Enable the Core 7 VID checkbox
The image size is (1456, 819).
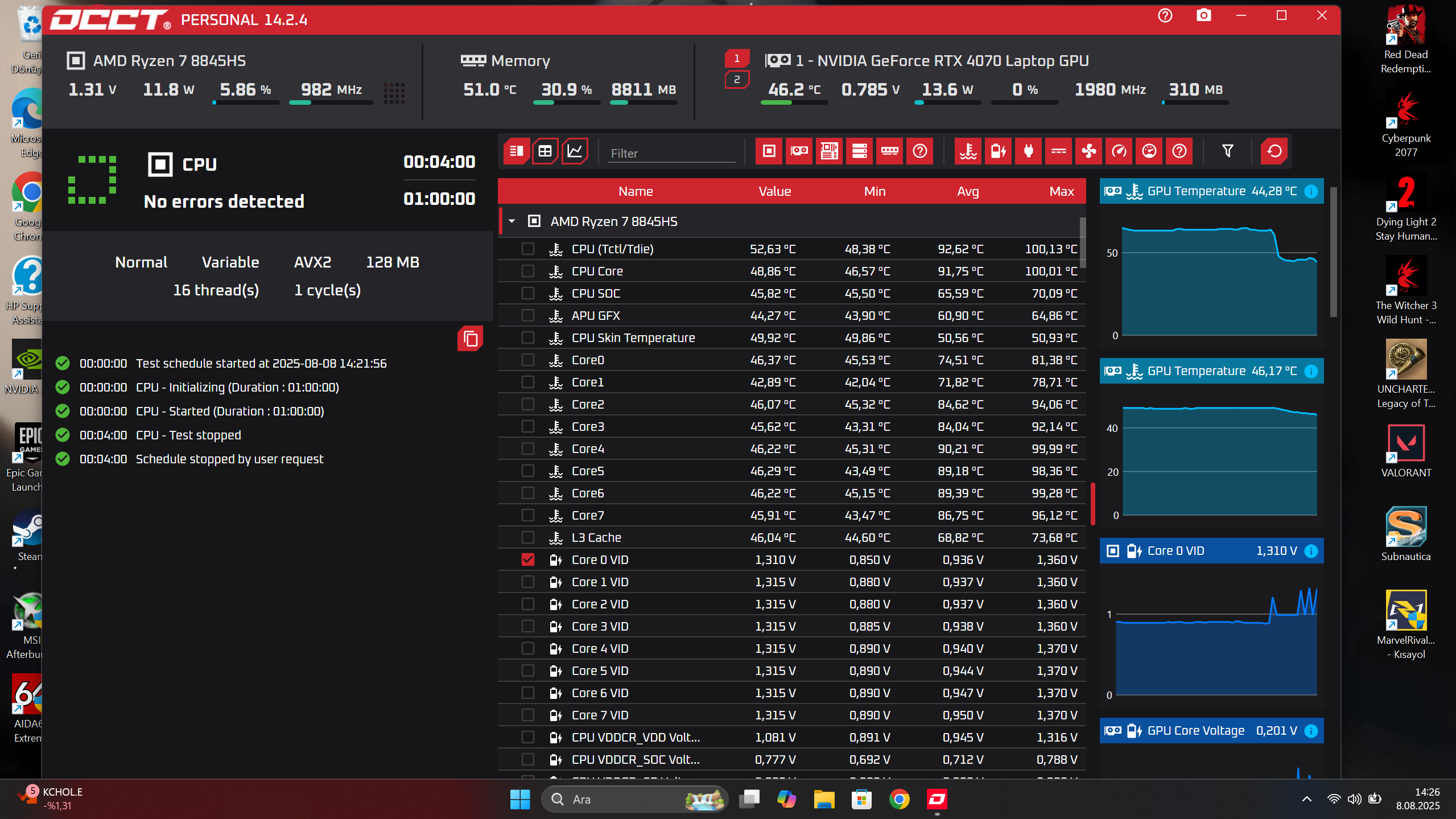point(528,715)
